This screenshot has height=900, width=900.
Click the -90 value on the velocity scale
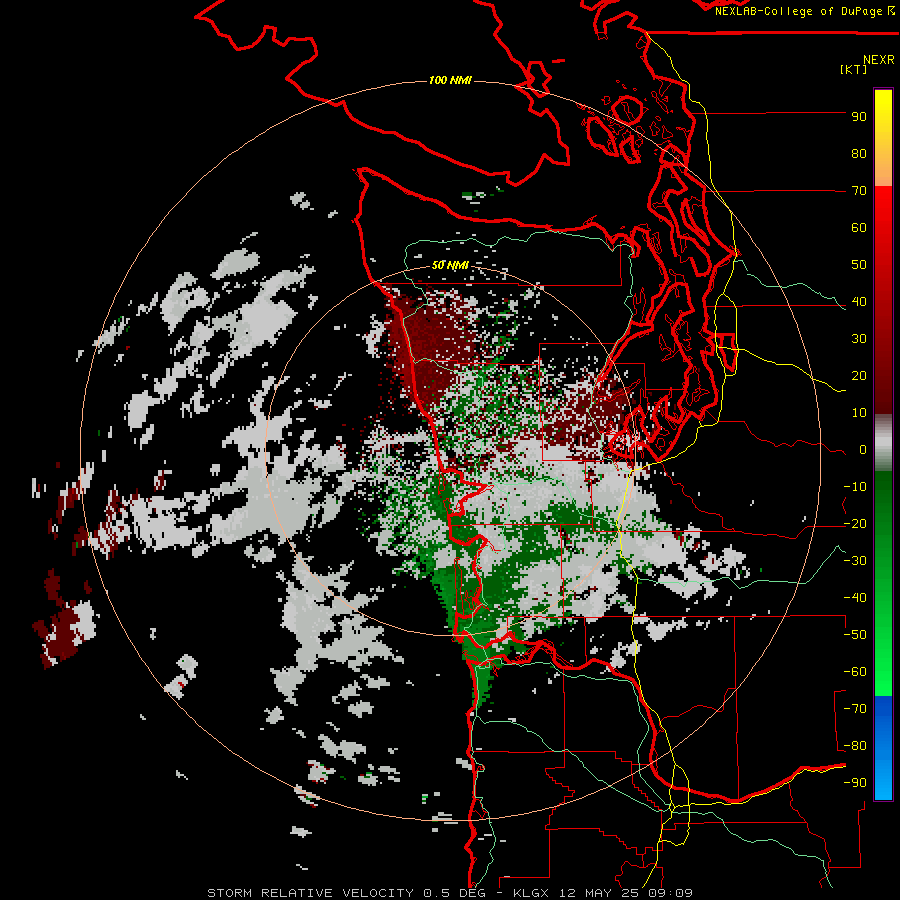click(855, 783)
